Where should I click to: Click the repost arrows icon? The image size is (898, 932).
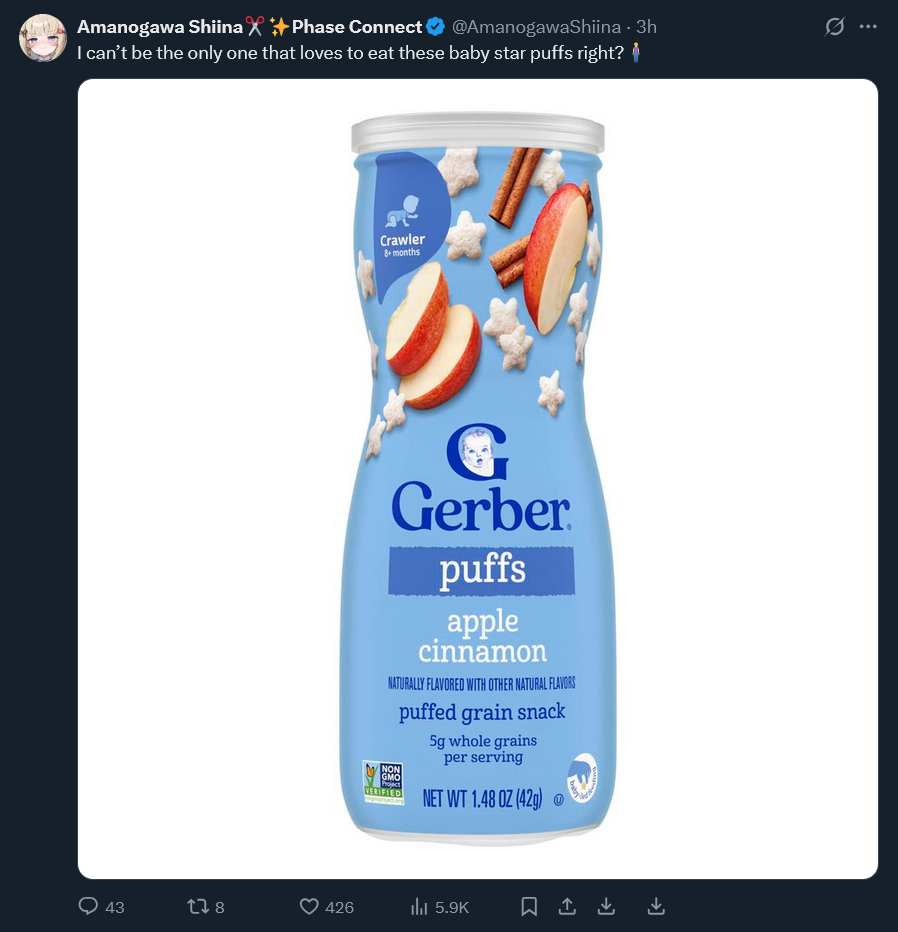pyautogui.click(x=197, y=906)
